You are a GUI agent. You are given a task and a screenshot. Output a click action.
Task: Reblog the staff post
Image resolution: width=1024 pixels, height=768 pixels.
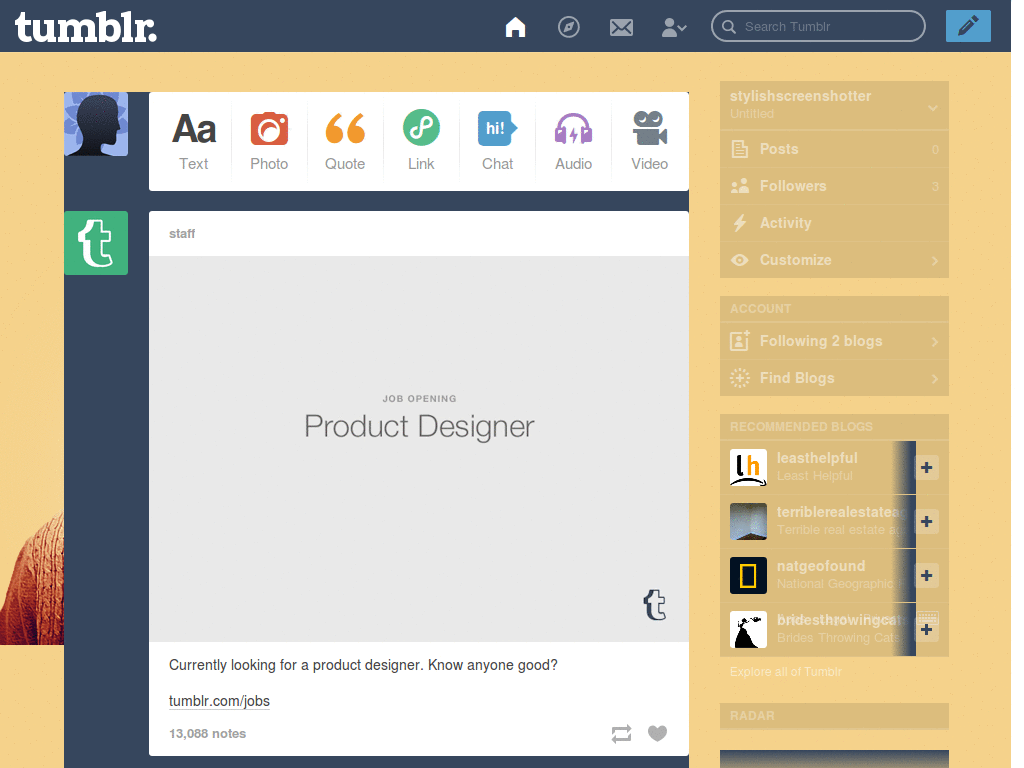point(622,733)
